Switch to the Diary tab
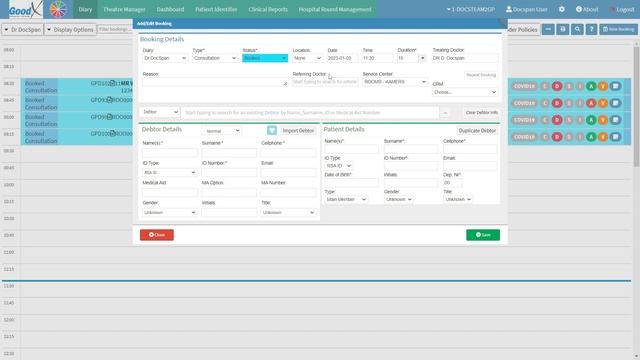 point(85,9)
